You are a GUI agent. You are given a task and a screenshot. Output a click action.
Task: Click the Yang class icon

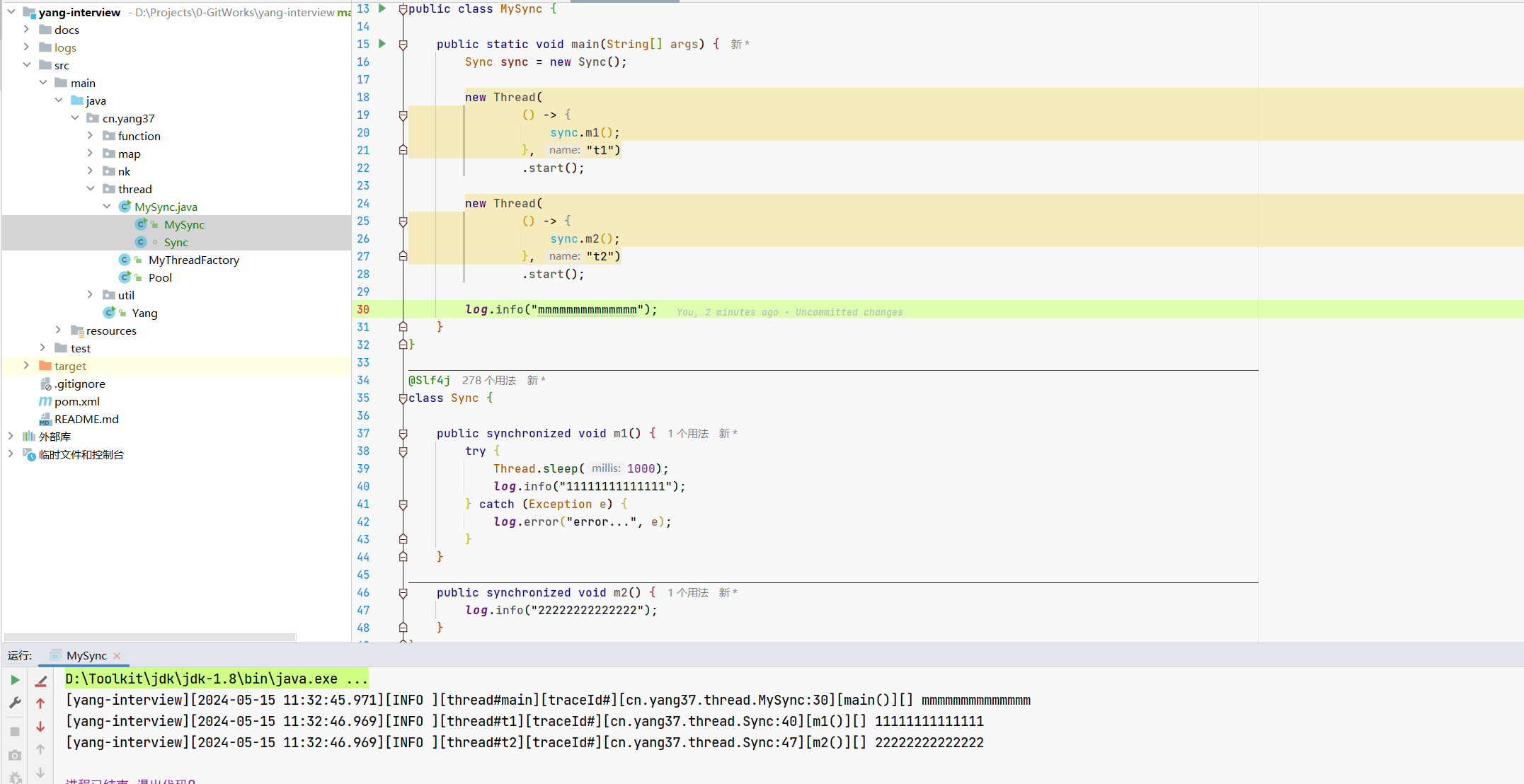[109, 313]
